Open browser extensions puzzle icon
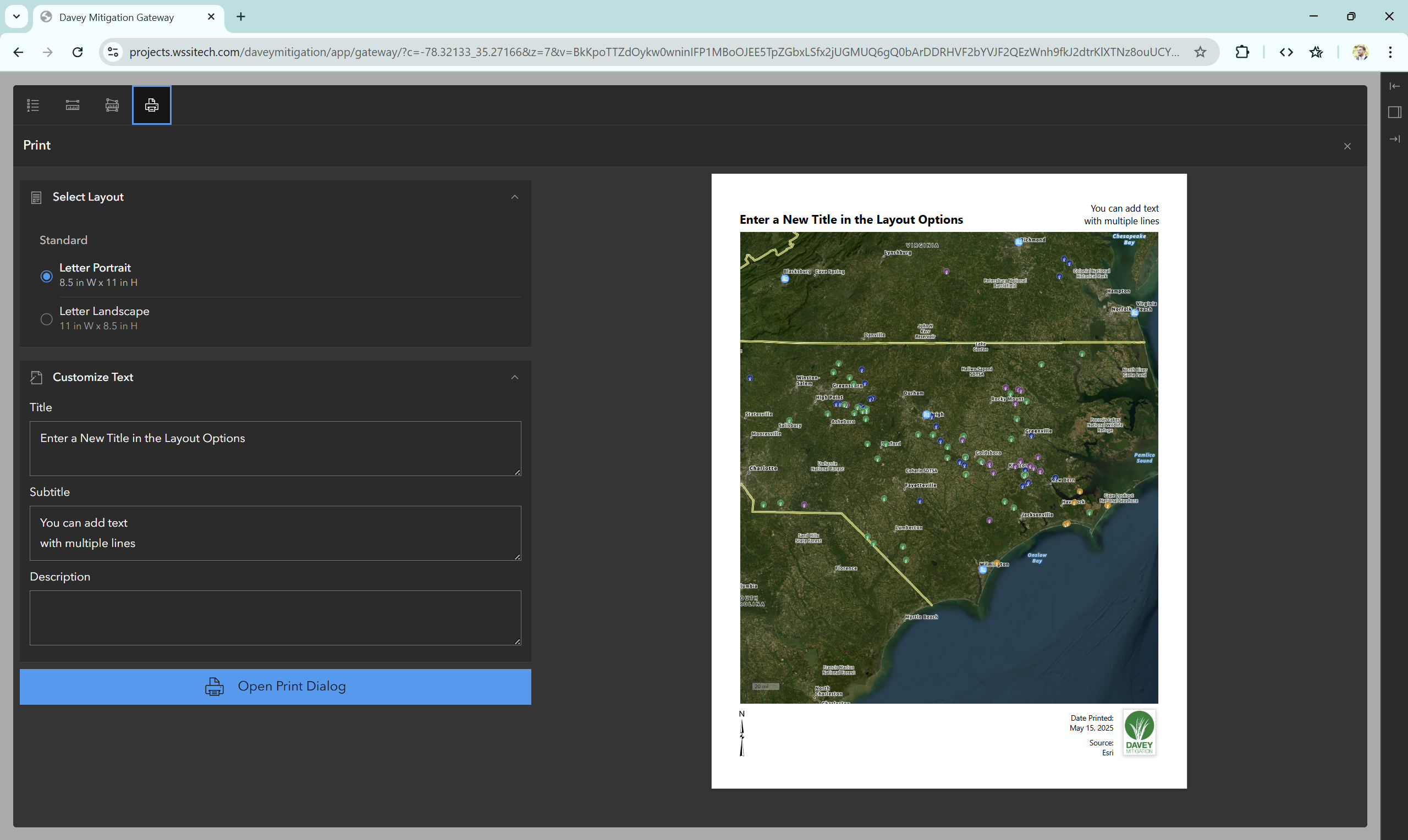1408x840 pixels. tap(1241, 52)
